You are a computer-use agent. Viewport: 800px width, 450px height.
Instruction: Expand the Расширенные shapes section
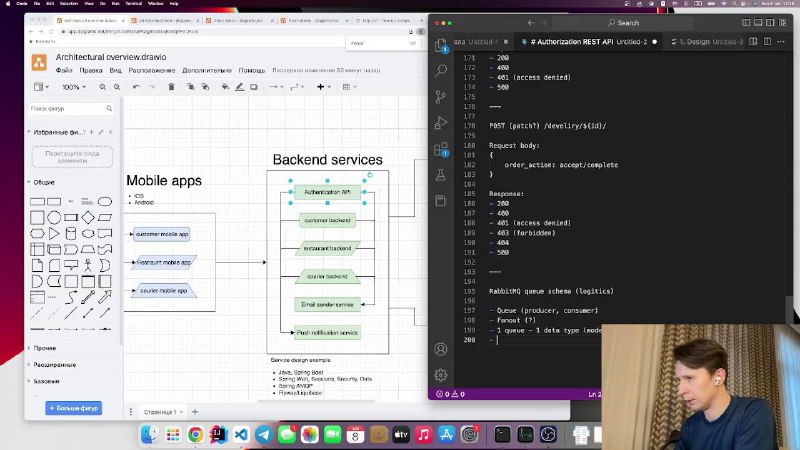(52, 365)
